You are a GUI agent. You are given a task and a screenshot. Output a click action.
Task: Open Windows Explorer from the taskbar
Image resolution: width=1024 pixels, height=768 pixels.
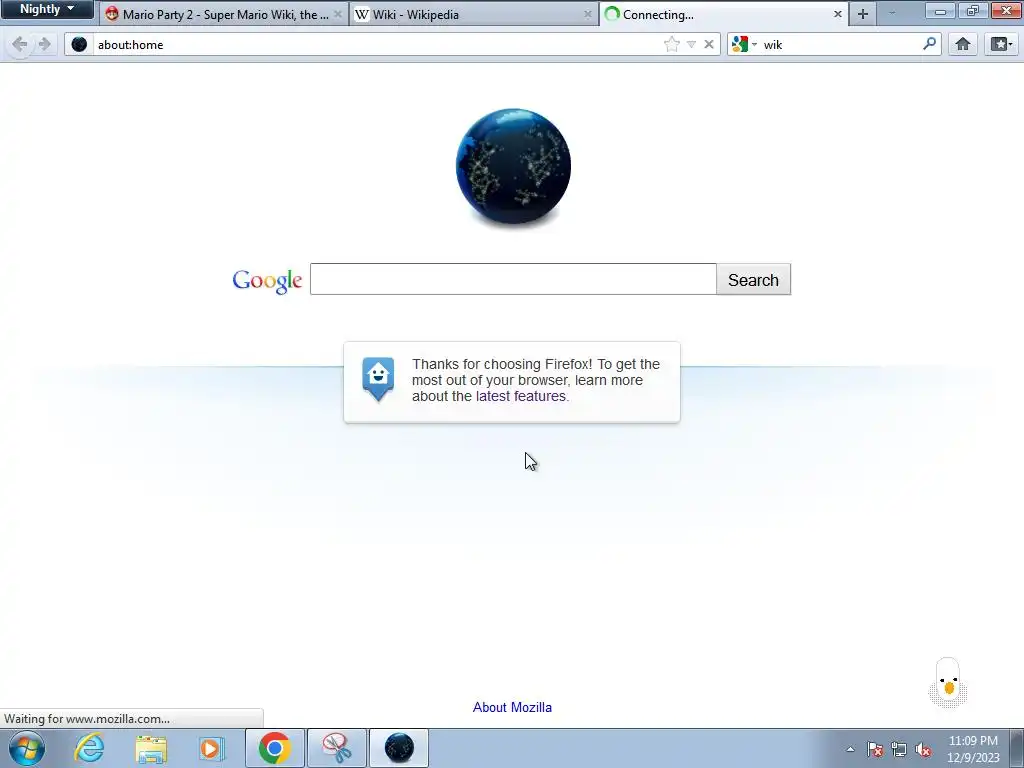click(151, 748)
